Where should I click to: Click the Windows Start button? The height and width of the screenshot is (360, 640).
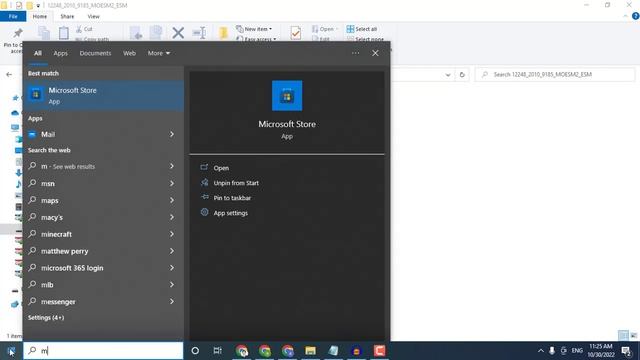click(x=11, y=351)
